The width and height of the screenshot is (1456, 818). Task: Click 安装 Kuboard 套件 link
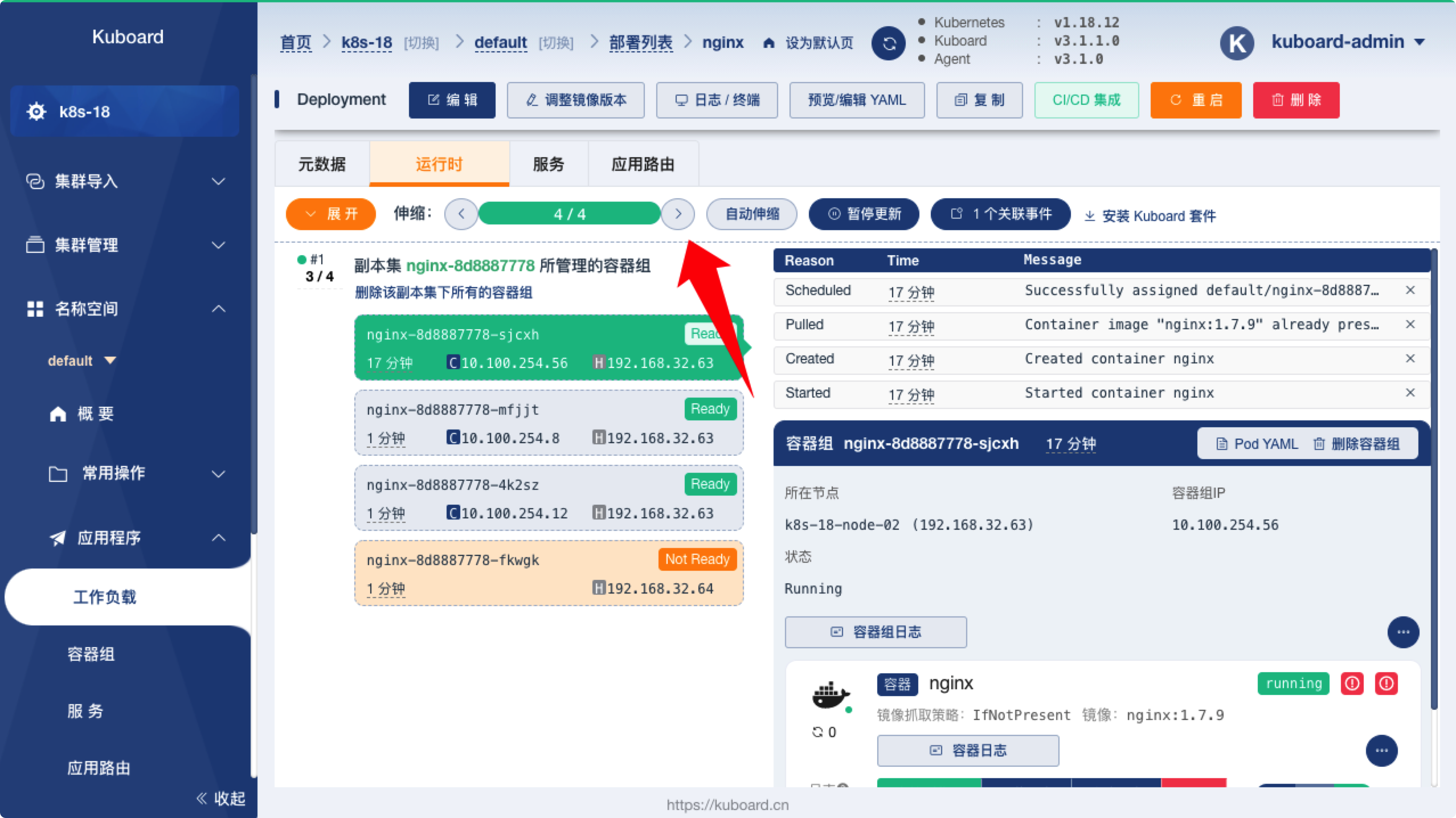coord(1151,216)
